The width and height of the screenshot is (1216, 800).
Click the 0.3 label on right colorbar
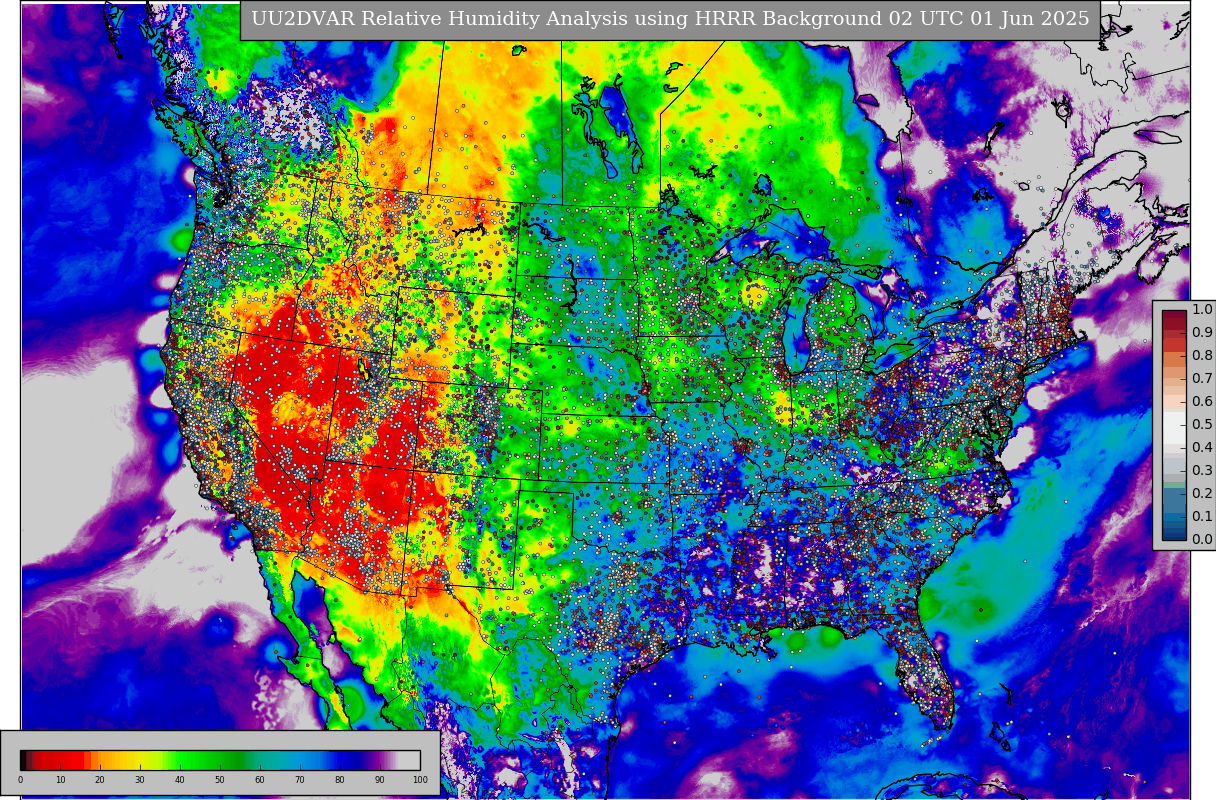1203,470
